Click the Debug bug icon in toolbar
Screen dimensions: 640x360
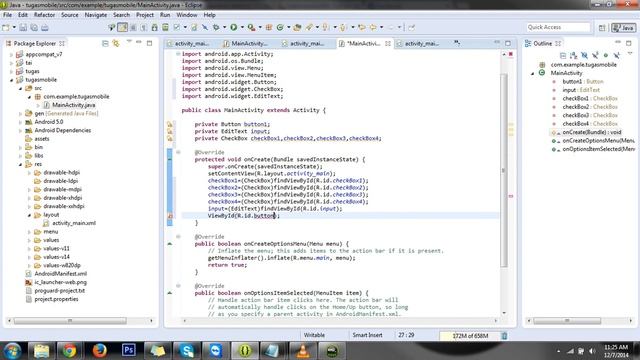pos(216,27)
